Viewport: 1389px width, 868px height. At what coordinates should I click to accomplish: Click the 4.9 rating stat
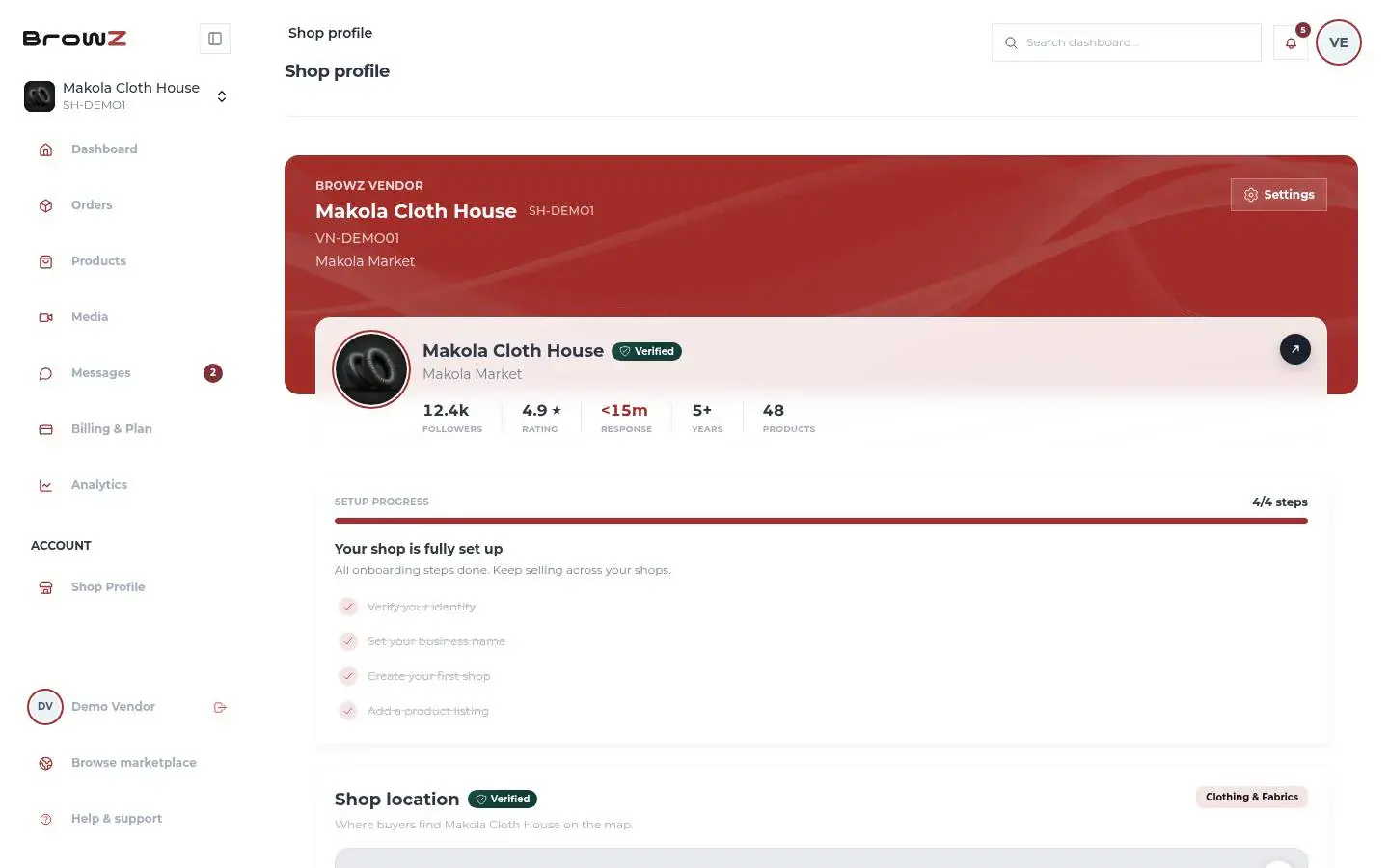pyautogui.click(x=541, y=418)
